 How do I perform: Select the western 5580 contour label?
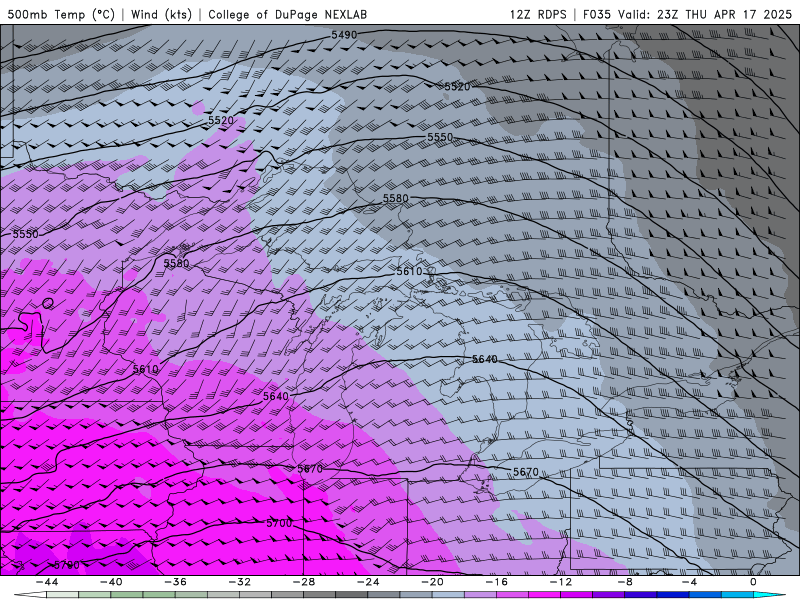pos(177,264)
